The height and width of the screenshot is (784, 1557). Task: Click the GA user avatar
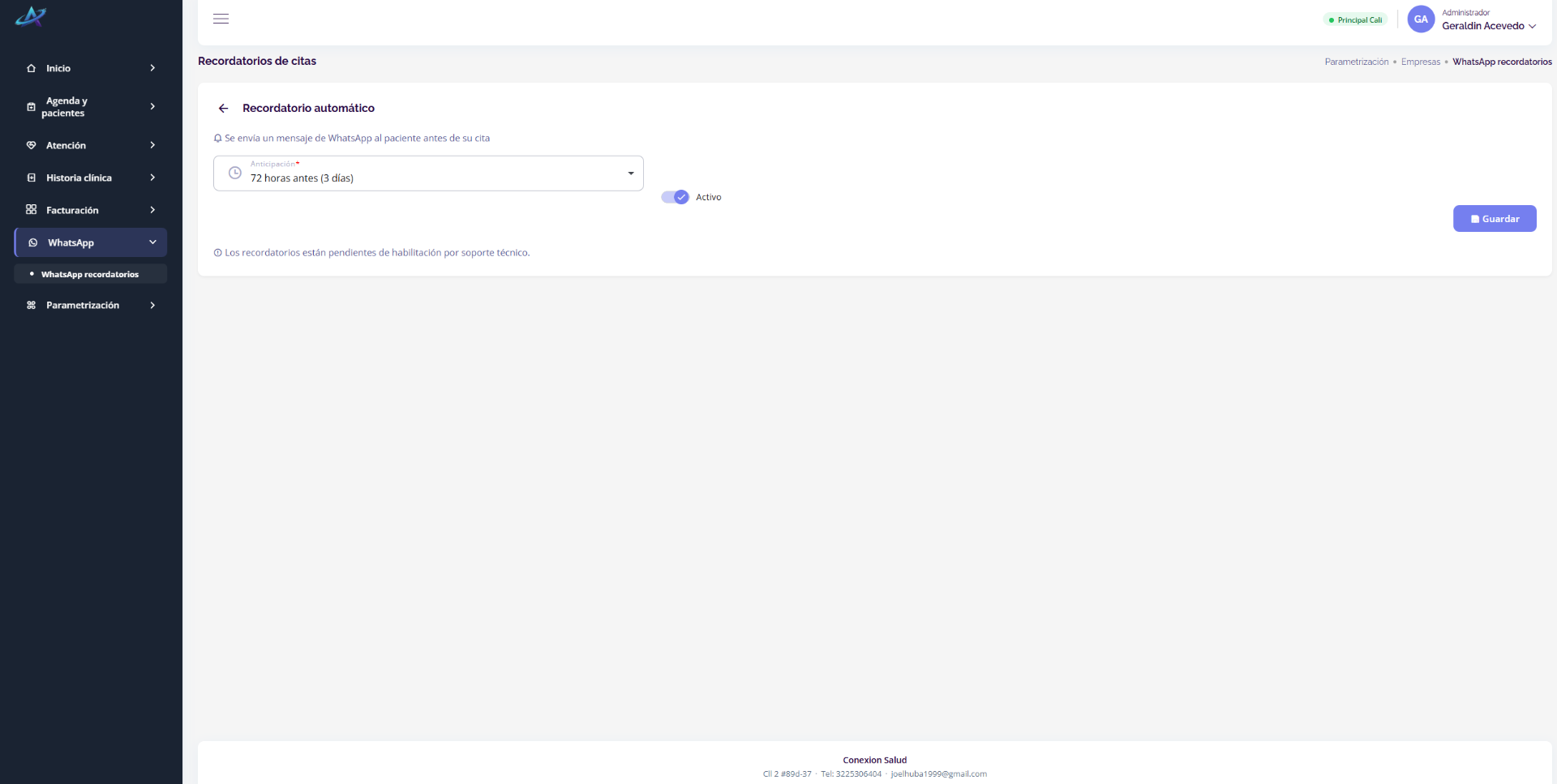[x=1421, y=19]
